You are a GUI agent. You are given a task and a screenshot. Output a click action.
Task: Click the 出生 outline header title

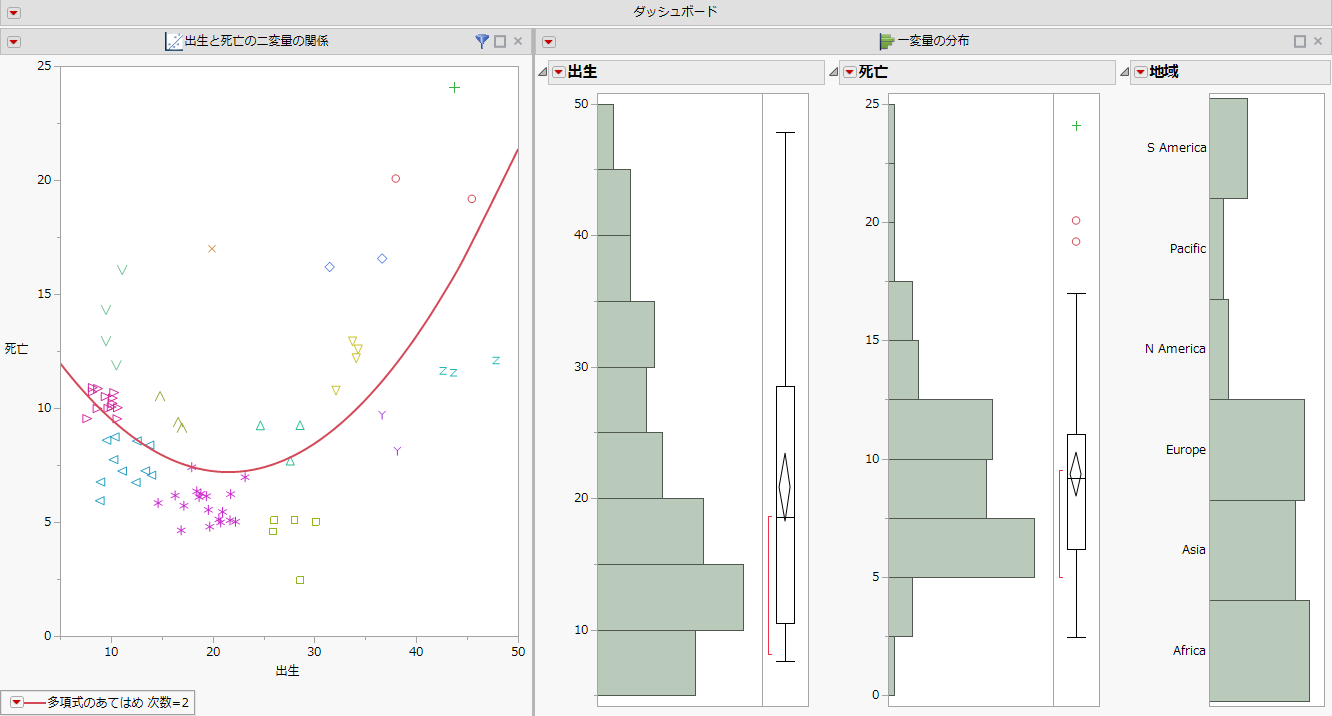coord(583,72)
